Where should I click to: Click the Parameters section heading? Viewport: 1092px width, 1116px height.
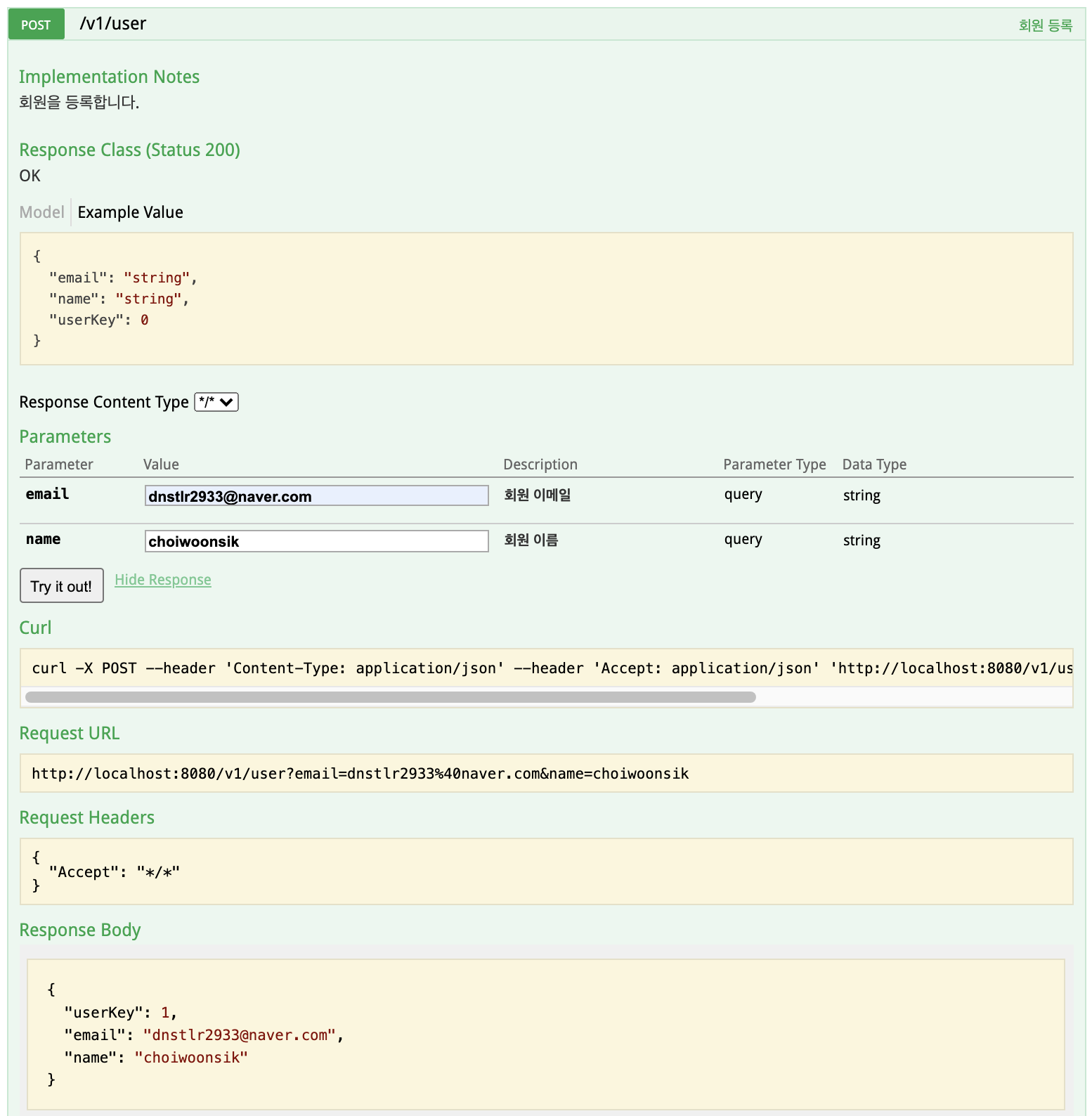[65, 436]
